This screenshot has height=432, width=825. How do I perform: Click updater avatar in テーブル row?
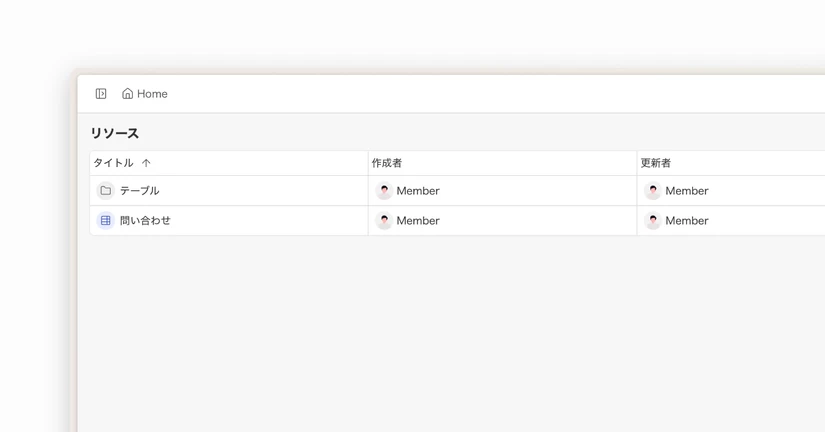pyautogui.click(x=653, y=190)
